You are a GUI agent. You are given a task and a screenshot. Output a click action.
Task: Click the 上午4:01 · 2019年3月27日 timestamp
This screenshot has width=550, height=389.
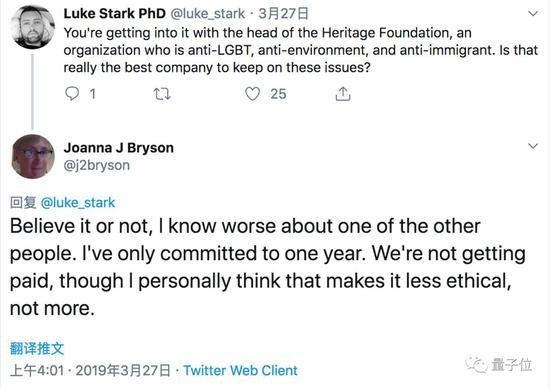coord(90,370)
